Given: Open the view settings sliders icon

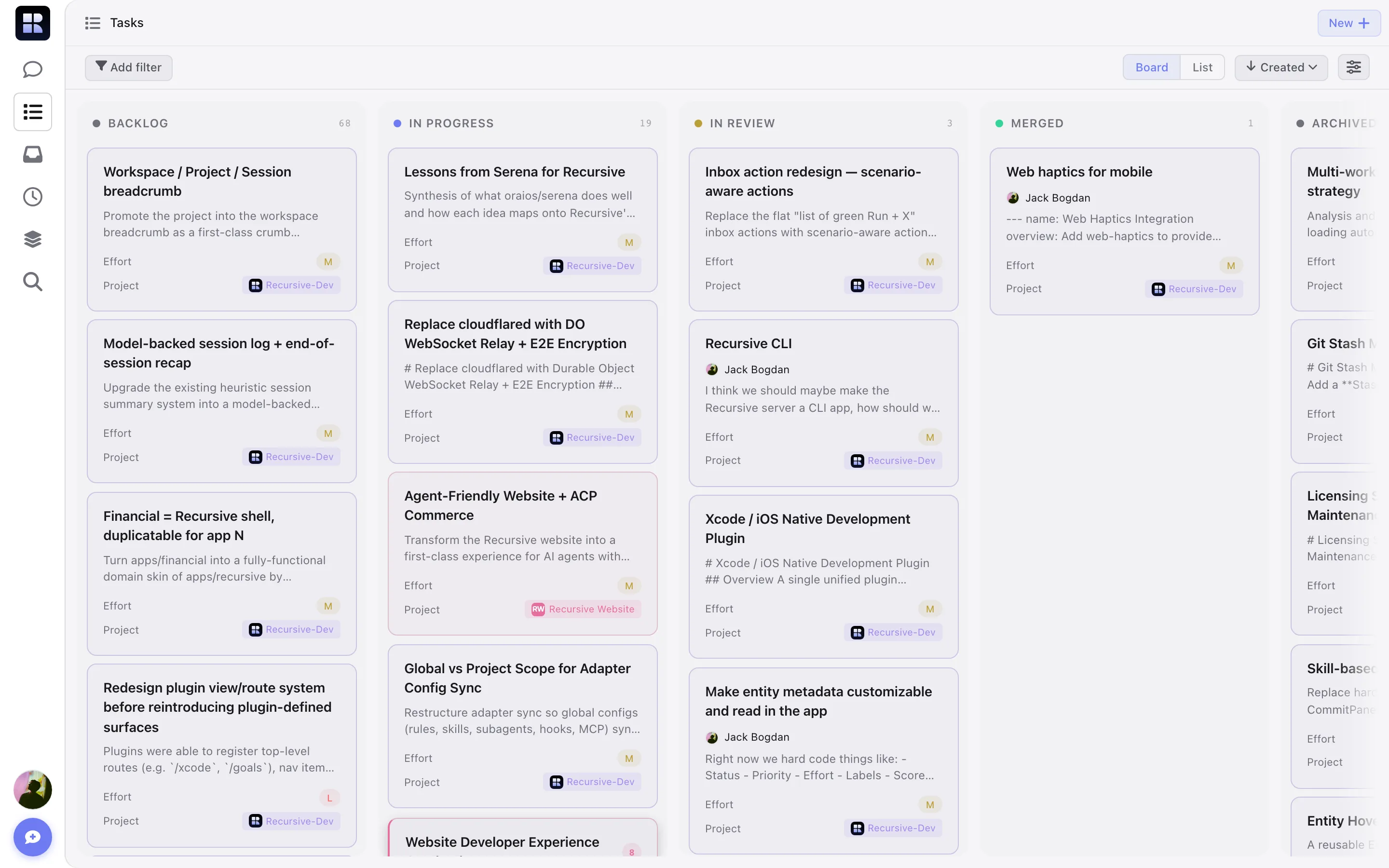Looking at the screenshot, I should pyautogui.click(x=1353, y=67).
